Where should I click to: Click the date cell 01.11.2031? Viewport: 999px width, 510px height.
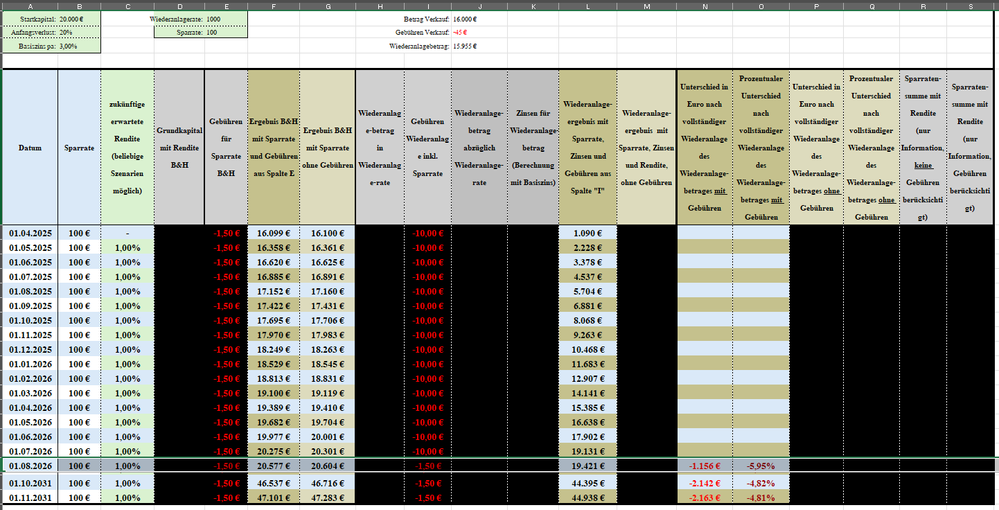[x=30, y=498]
